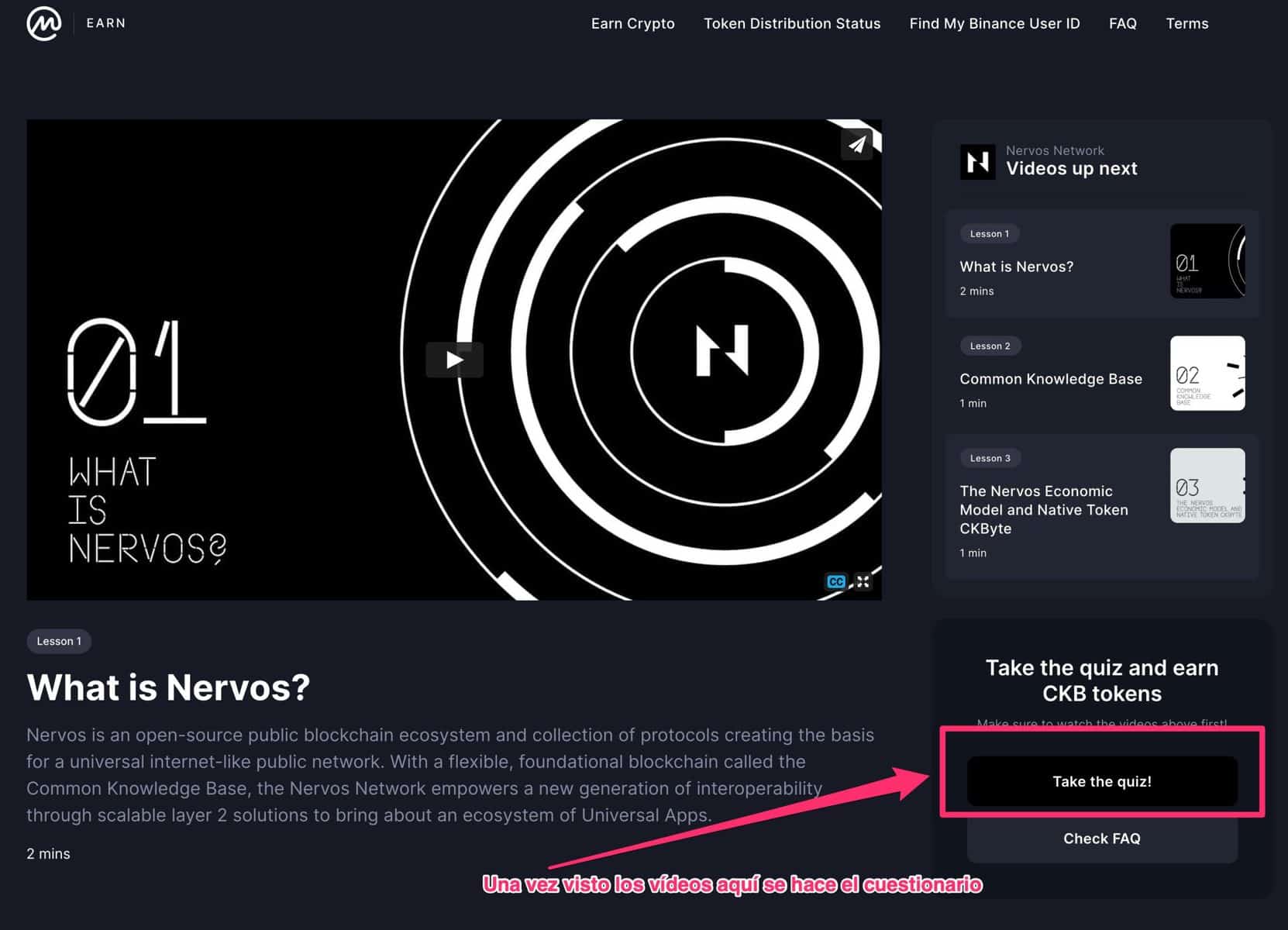Screen dimensions: 1288x930
Task: Play the What is Nervos video
Action: point(454,360)
